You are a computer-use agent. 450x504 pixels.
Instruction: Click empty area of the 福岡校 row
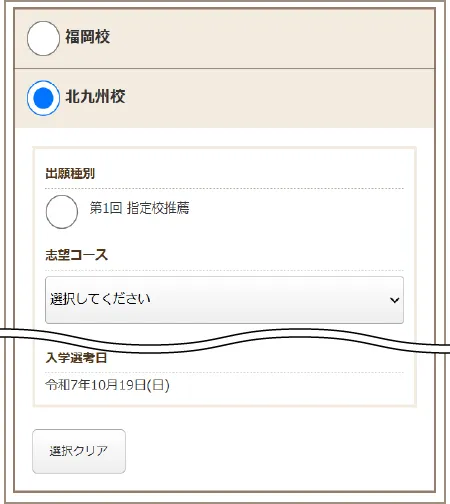(267, 38)
